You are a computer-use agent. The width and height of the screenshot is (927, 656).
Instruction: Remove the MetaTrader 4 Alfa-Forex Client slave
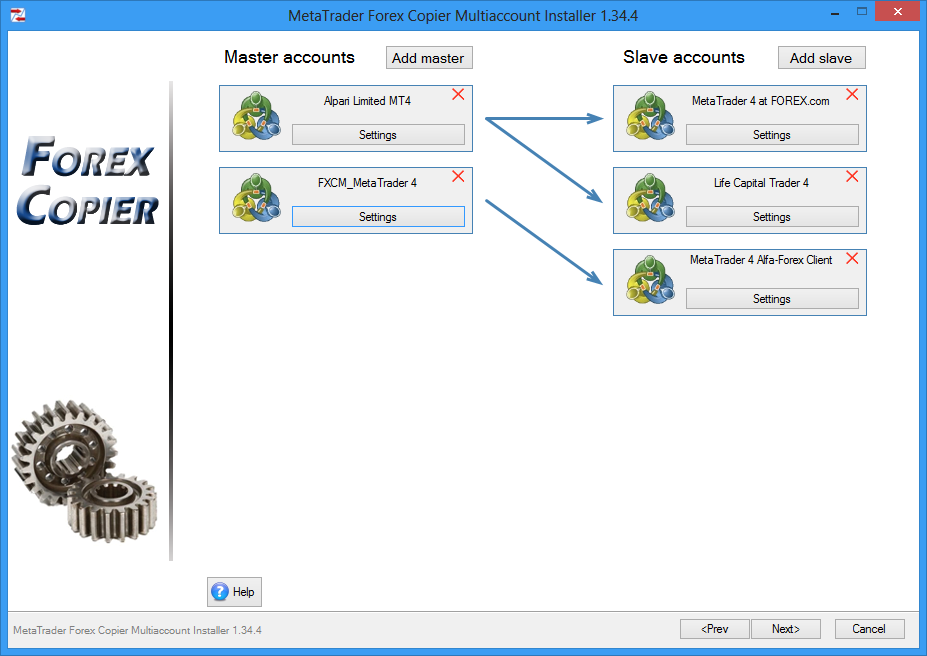tap(852, 259)
